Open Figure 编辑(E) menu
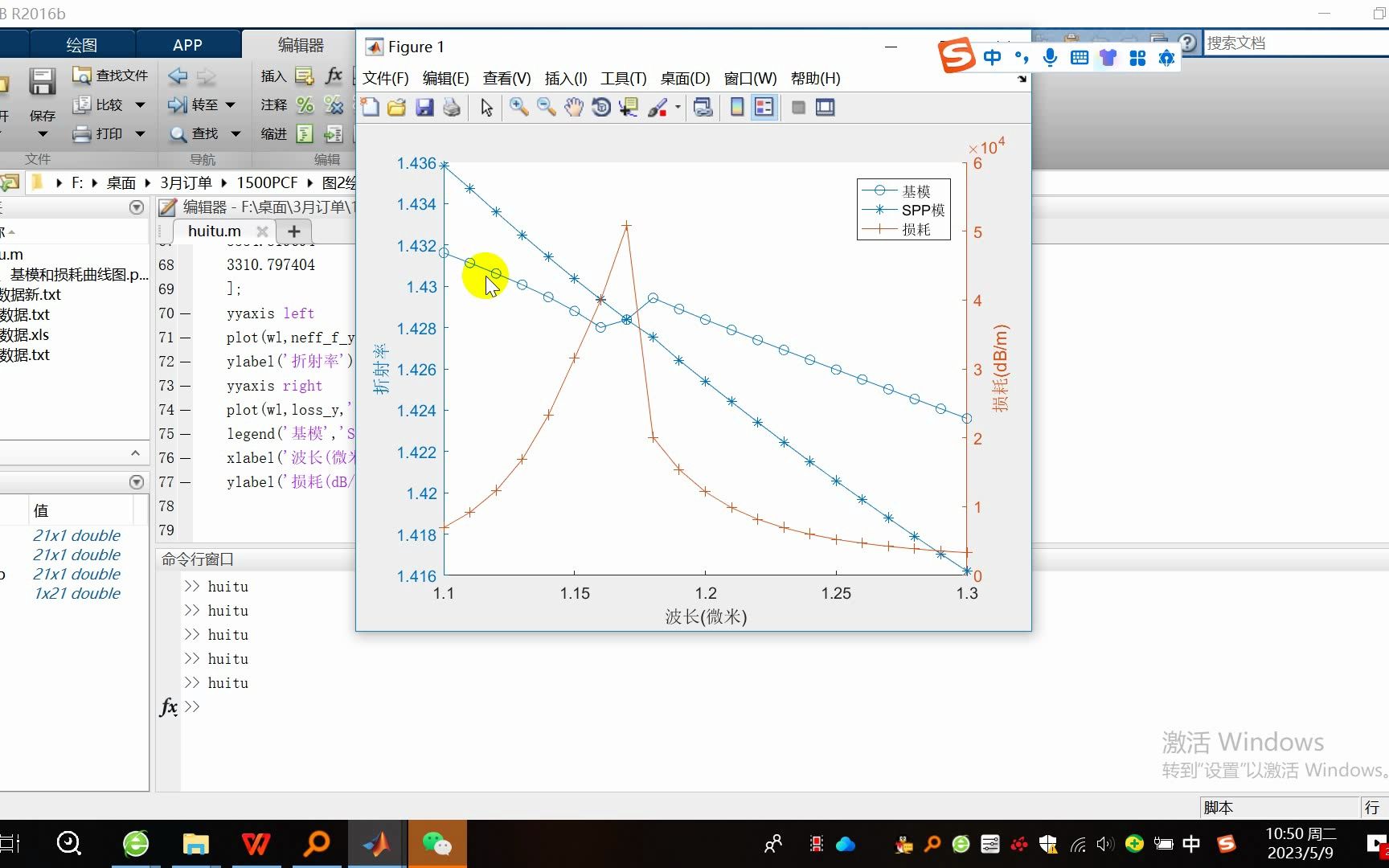 [445, 78]
